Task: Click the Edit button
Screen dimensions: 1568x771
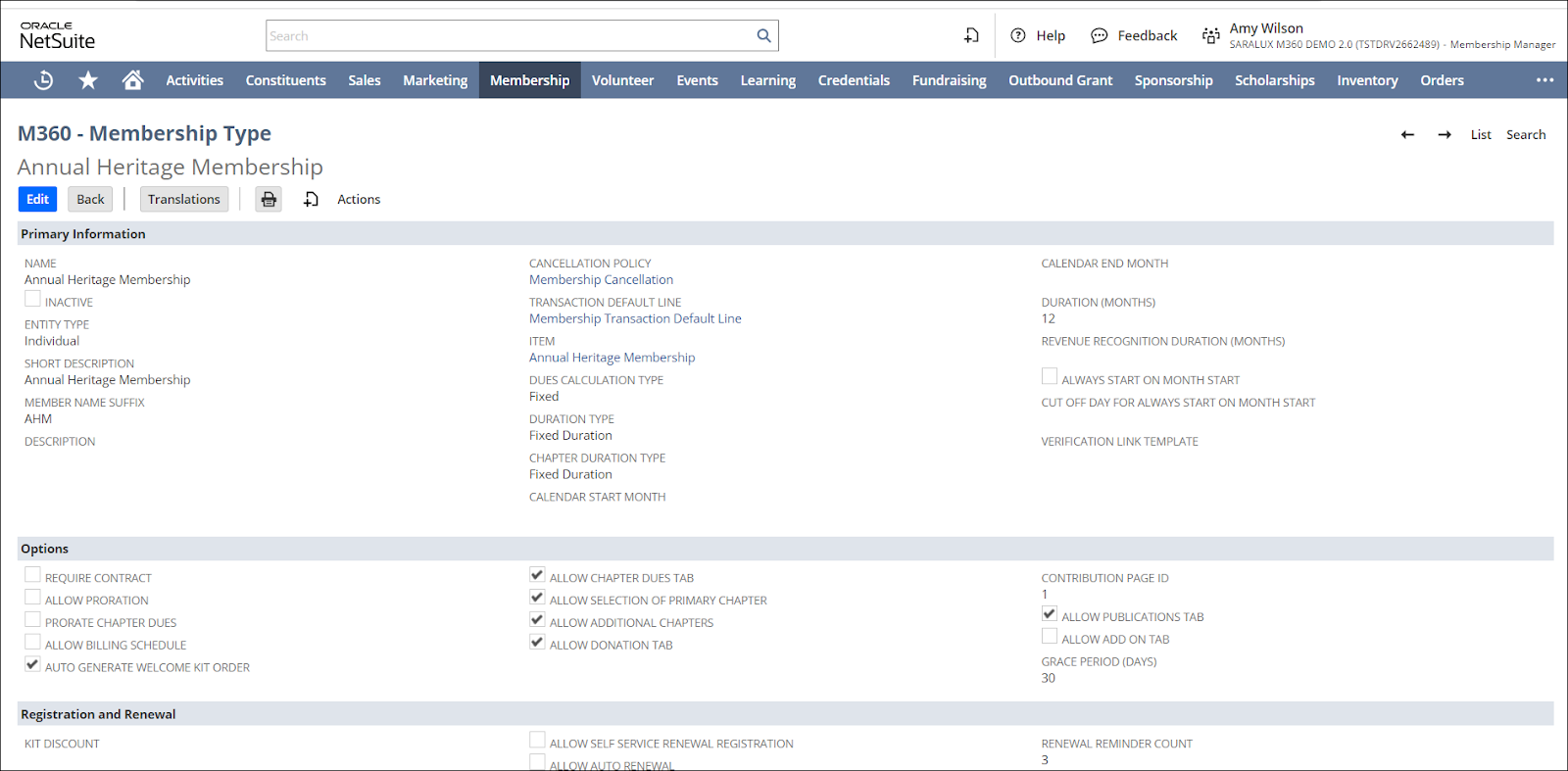Action: 37,200
